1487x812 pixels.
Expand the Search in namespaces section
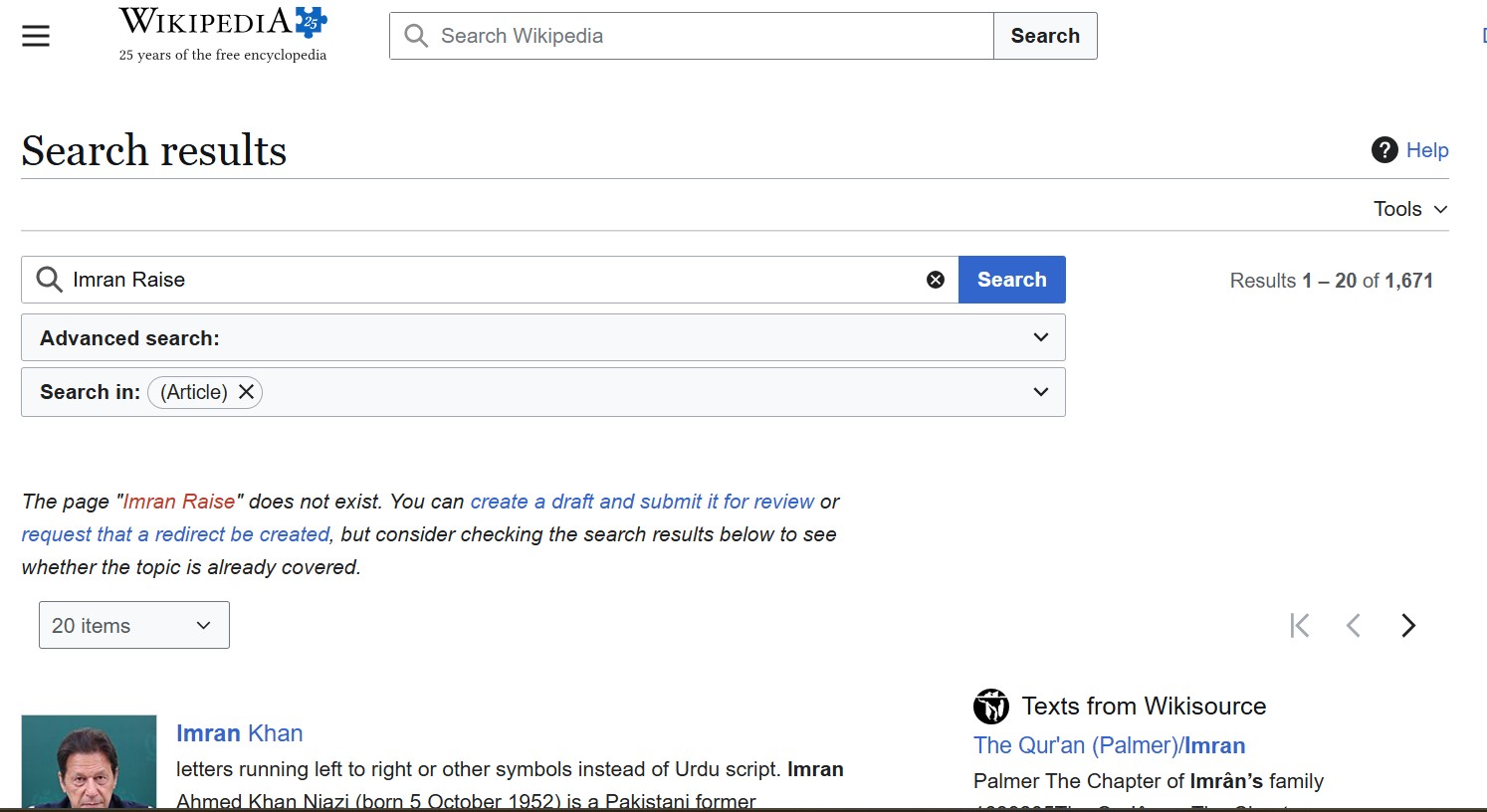pyautogui.click(x=1040, y=392)
